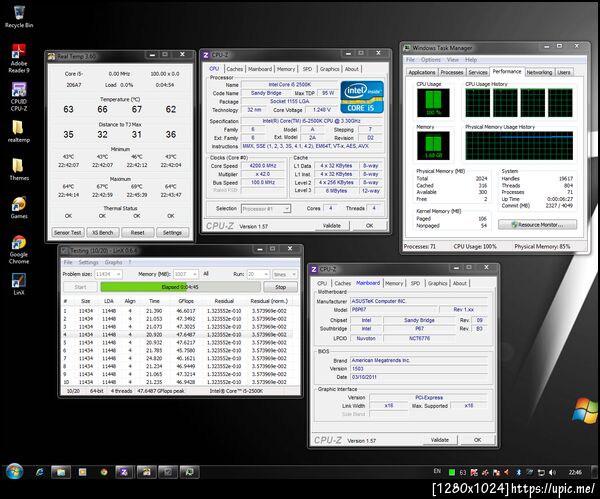
Task: Open the times unit dropdown in LinX
Action: pos(285,274)
